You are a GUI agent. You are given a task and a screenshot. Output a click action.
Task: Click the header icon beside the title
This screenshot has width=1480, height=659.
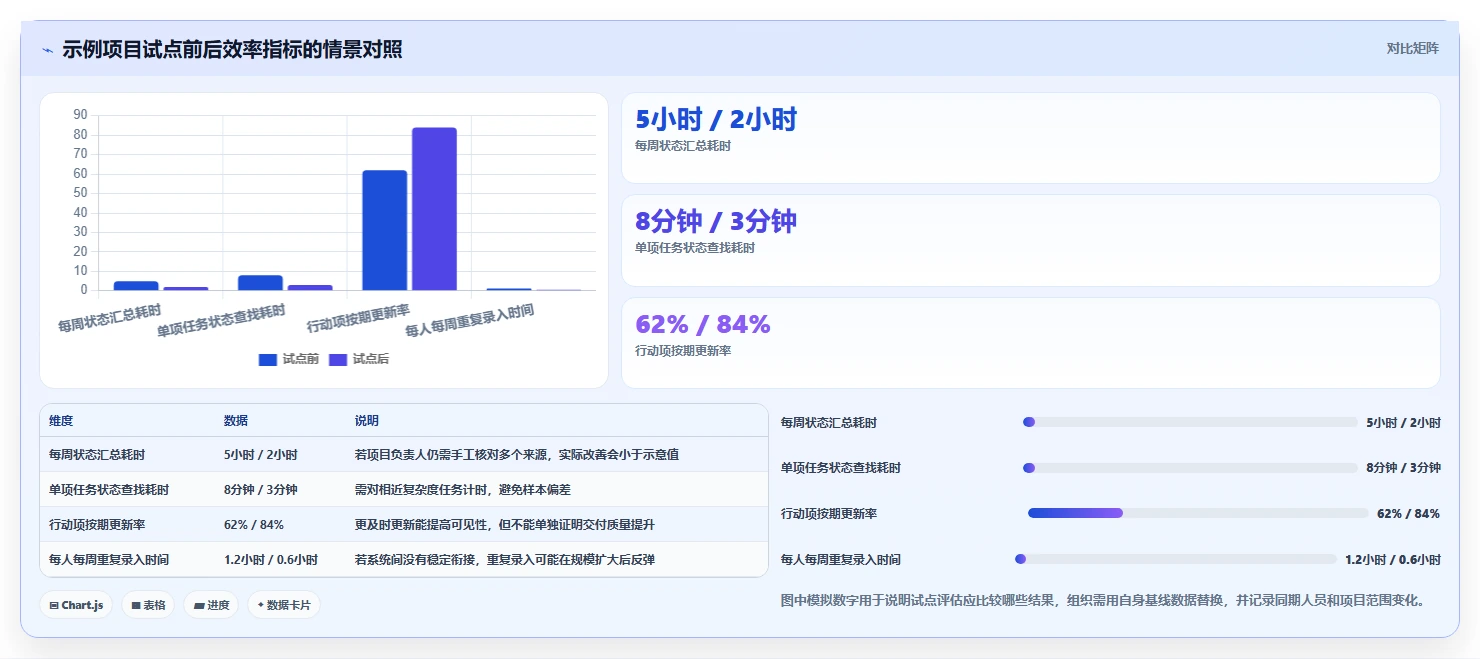[x=47, y=50]
